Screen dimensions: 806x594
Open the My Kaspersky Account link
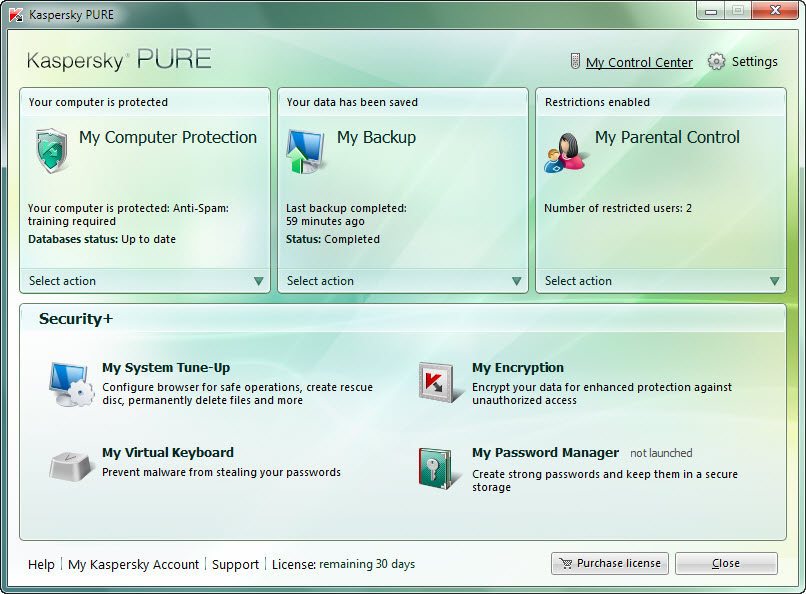tap(133, 564)
